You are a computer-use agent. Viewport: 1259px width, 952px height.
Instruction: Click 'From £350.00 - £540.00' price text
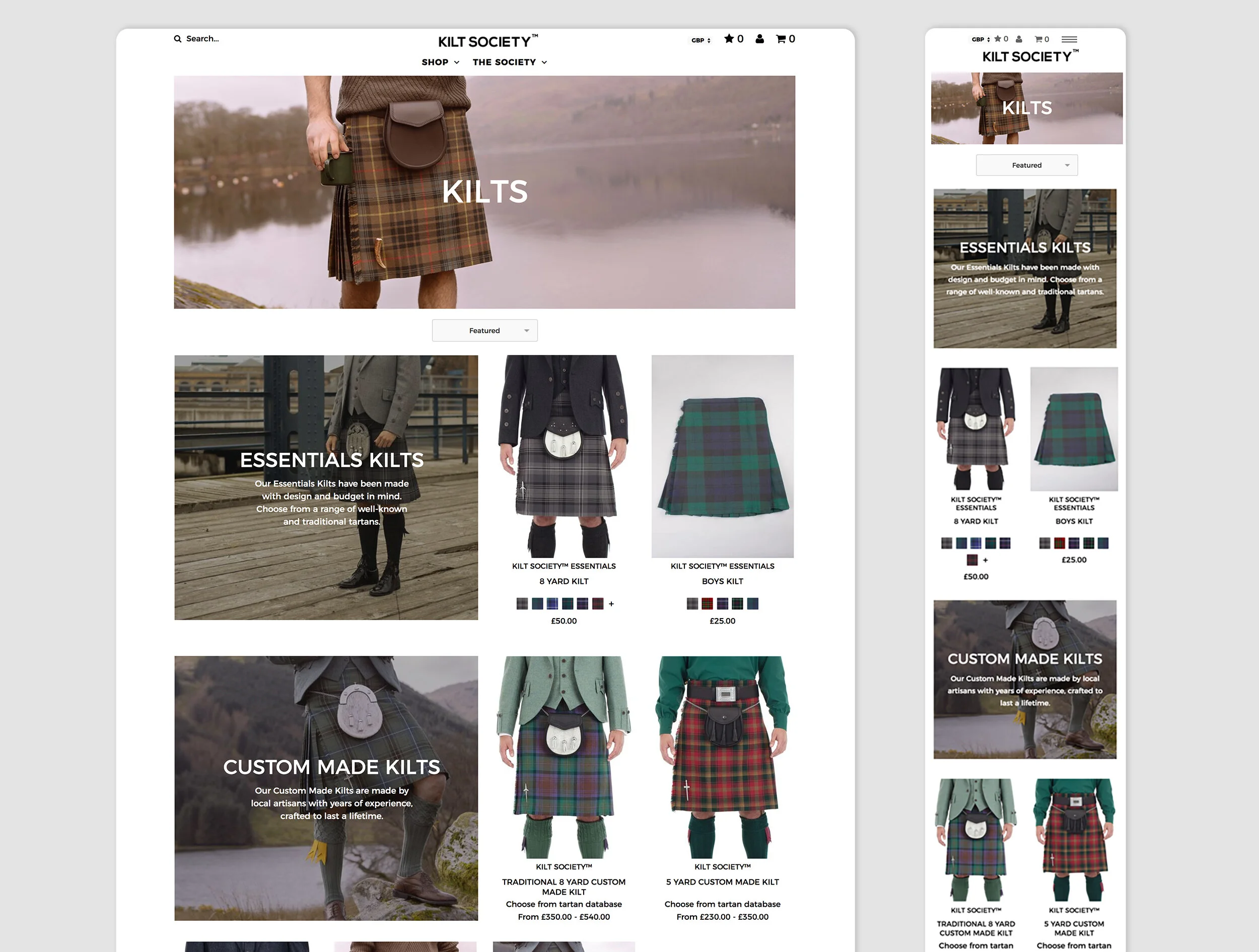point(564,917)
